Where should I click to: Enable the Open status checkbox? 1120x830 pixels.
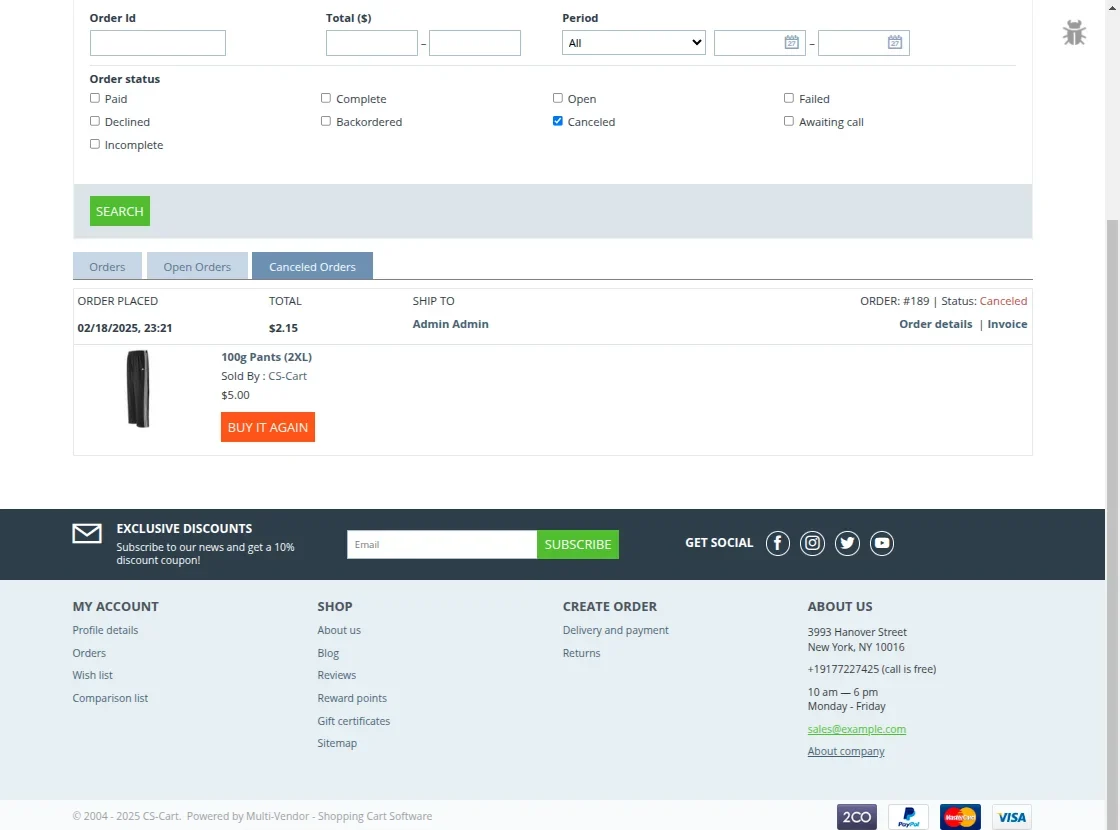[x=557, y=98]
